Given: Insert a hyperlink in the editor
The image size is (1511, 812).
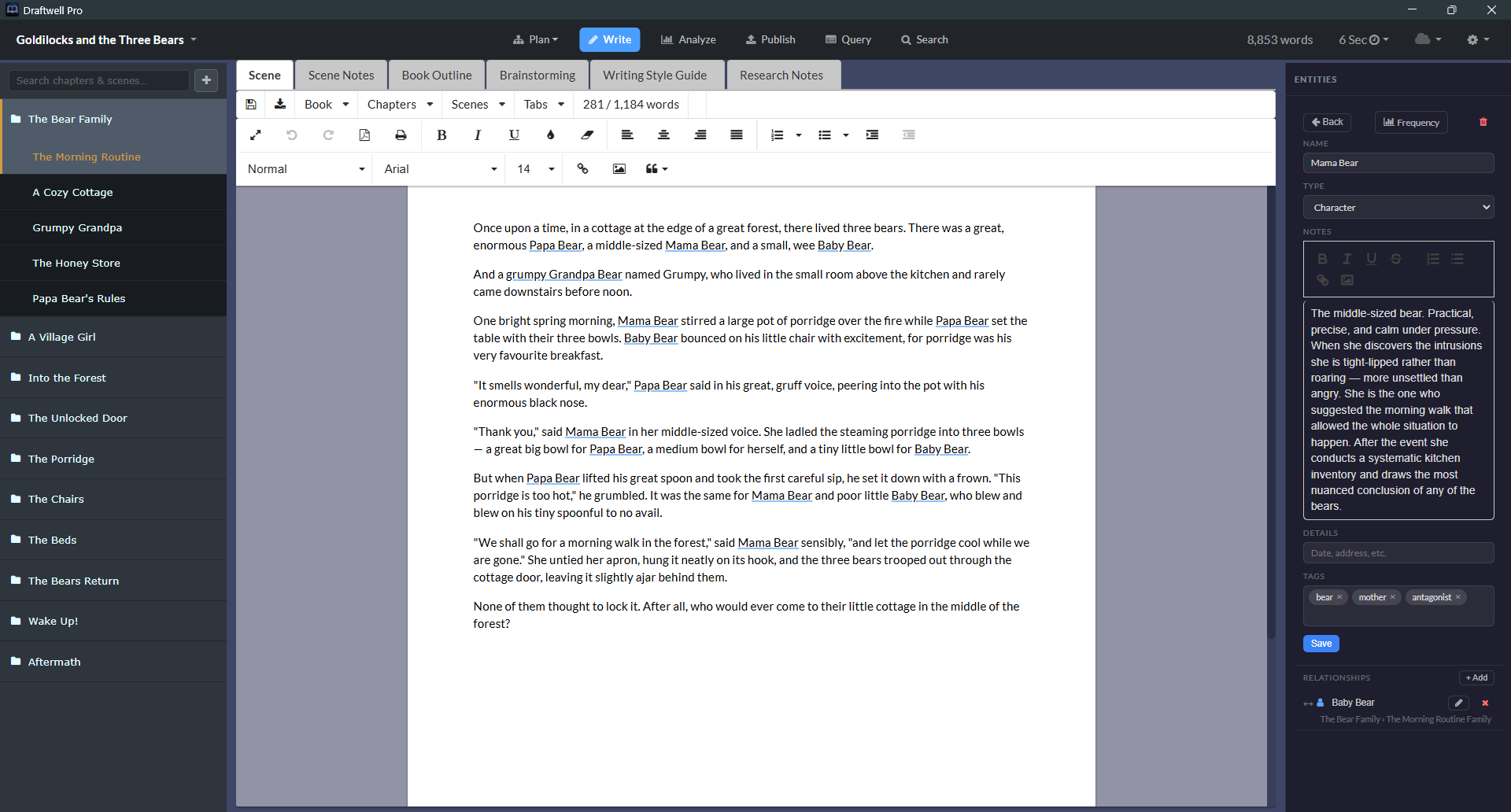Looking at the screenshot, I should tap(583, 169).
